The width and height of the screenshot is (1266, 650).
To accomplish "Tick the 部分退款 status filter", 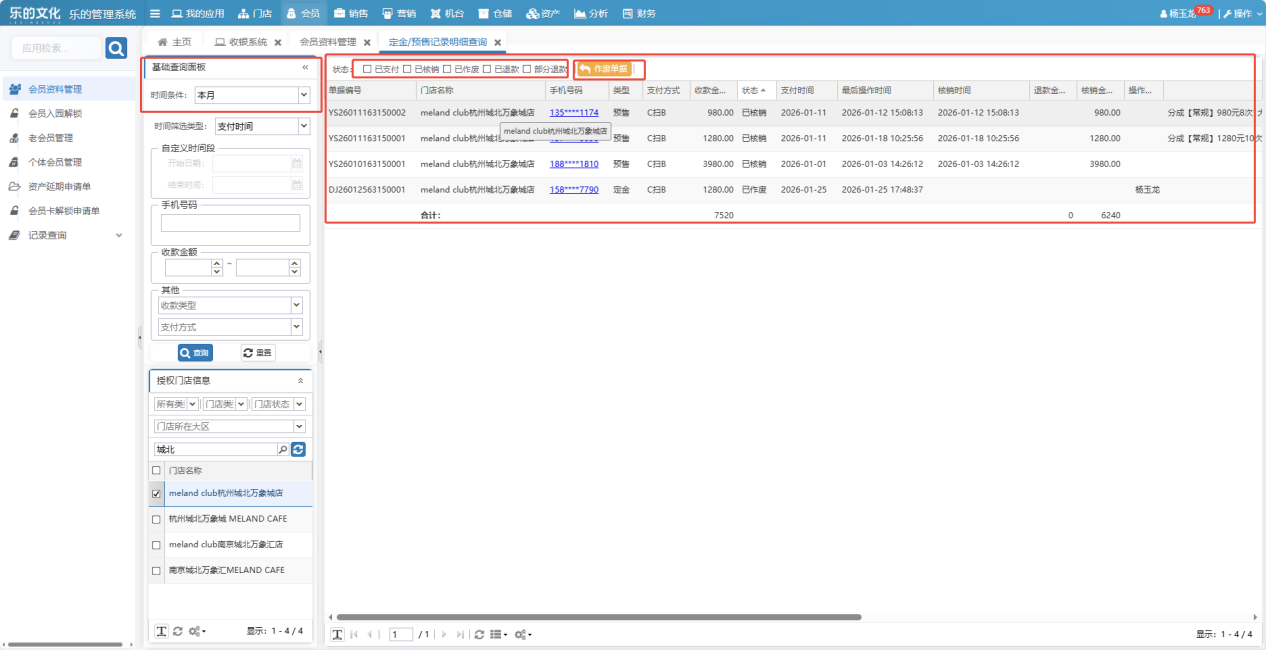I will (x=527, y=69).
